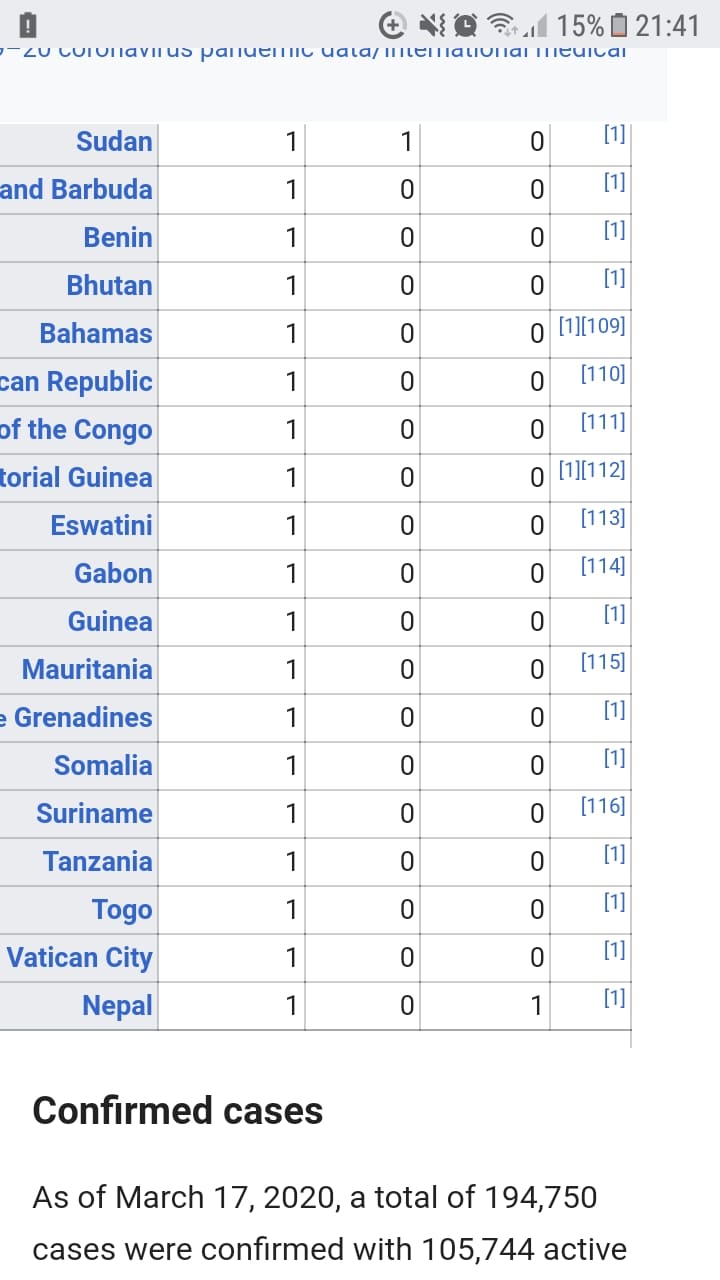This screenshot has height=1280, width=720.
Task: Open the Bhutan article link
Action: coord(109,286)
